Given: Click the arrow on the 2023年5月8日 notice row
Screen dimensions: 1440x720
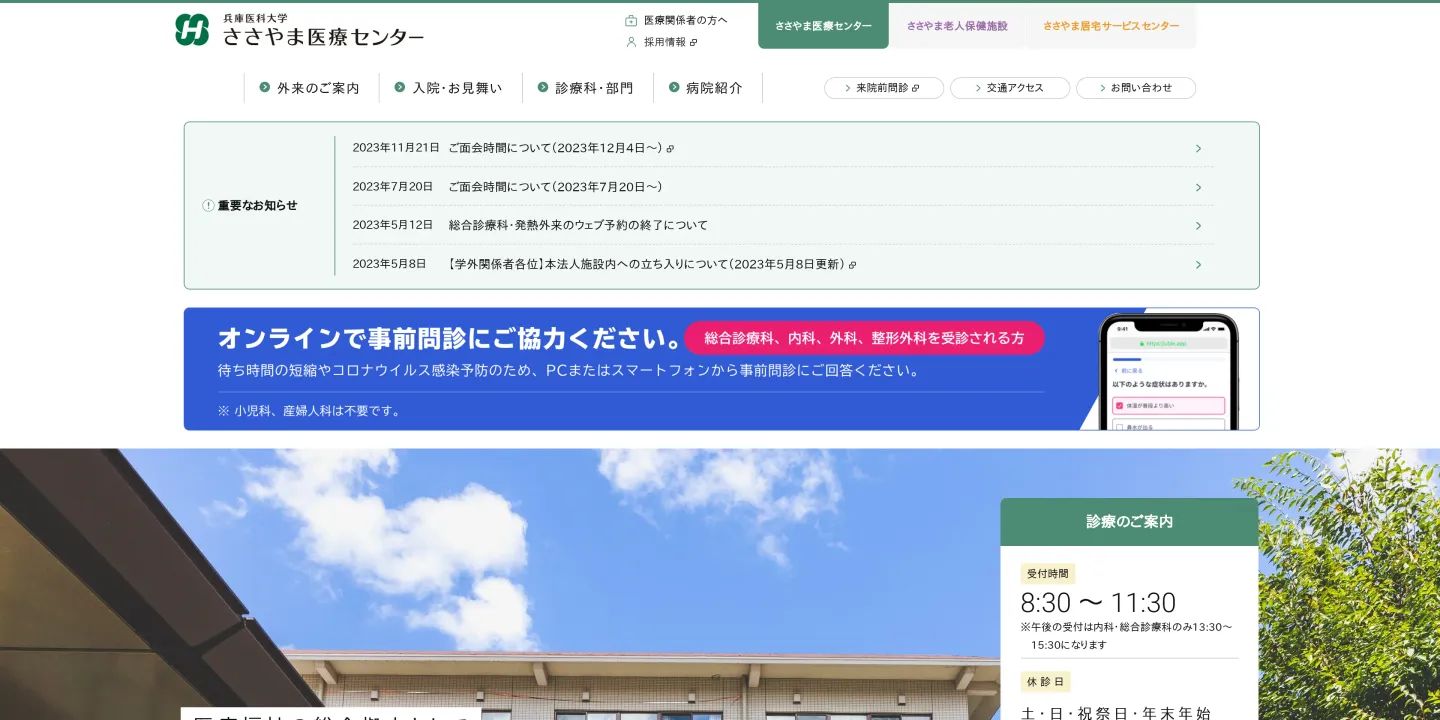Looking at the screenshot, I should point(1198,264).
